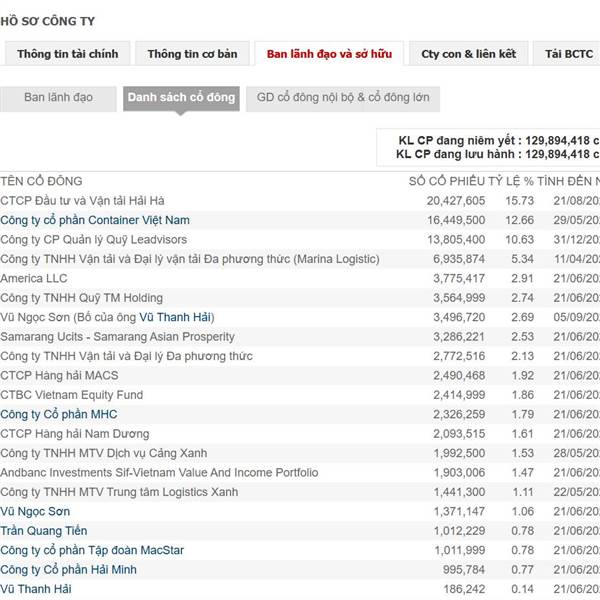Image resolution: width=600 pixels, height=600 pixels.
Task: Click the TÊN CỔ ĐÔNG column header
Action: point(41,181)
